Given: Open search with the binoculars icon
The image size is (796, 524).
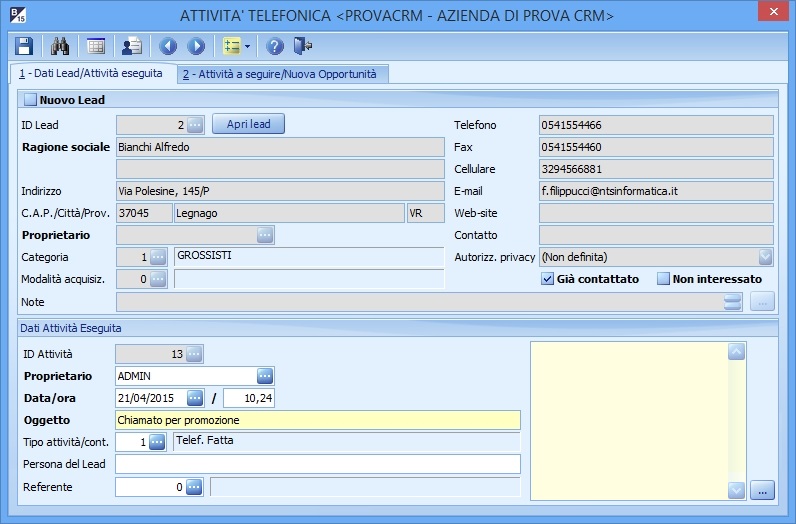Looking at the screenshot, I should coord(60,46).
